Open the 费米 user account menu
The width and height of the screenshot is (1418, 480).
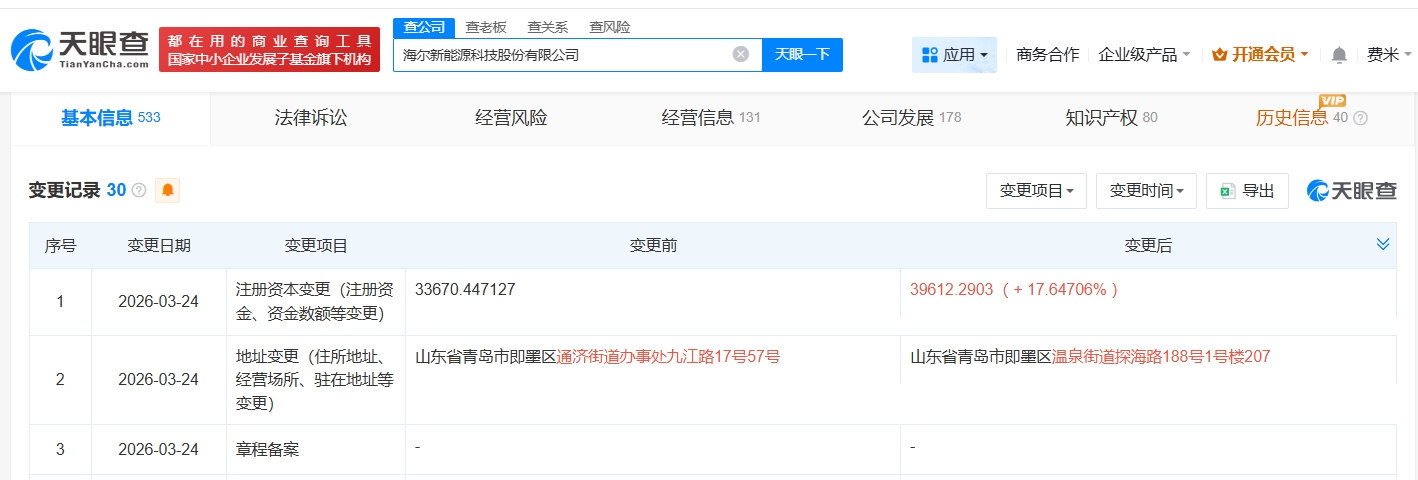pos(1387,55)
